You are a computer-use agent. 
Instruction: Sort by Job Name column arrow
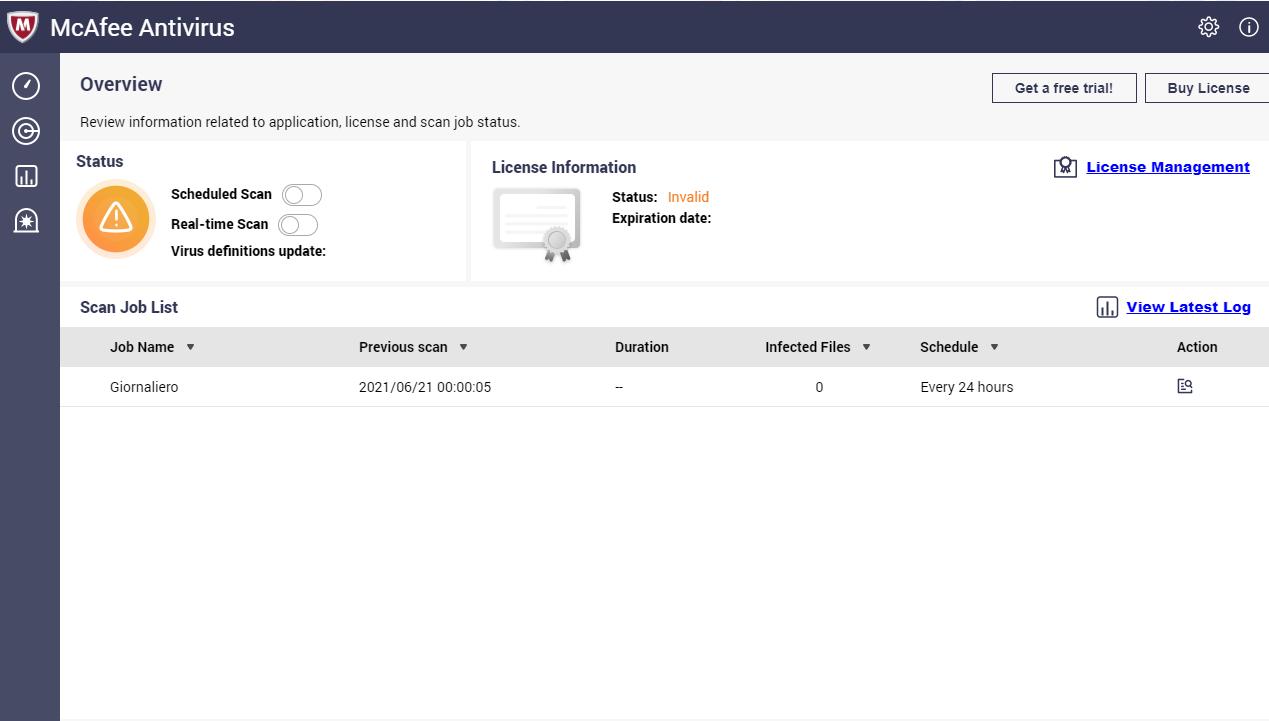coord(190,348)
